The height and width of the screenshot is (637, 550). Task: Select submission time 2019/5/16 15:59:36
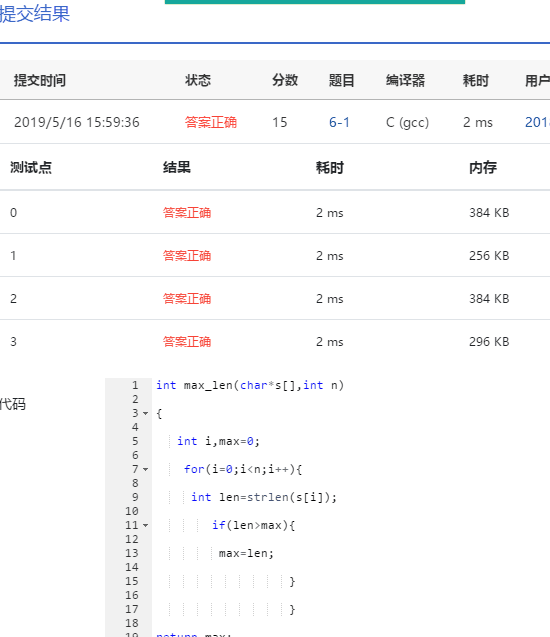[x=77, y=122]
